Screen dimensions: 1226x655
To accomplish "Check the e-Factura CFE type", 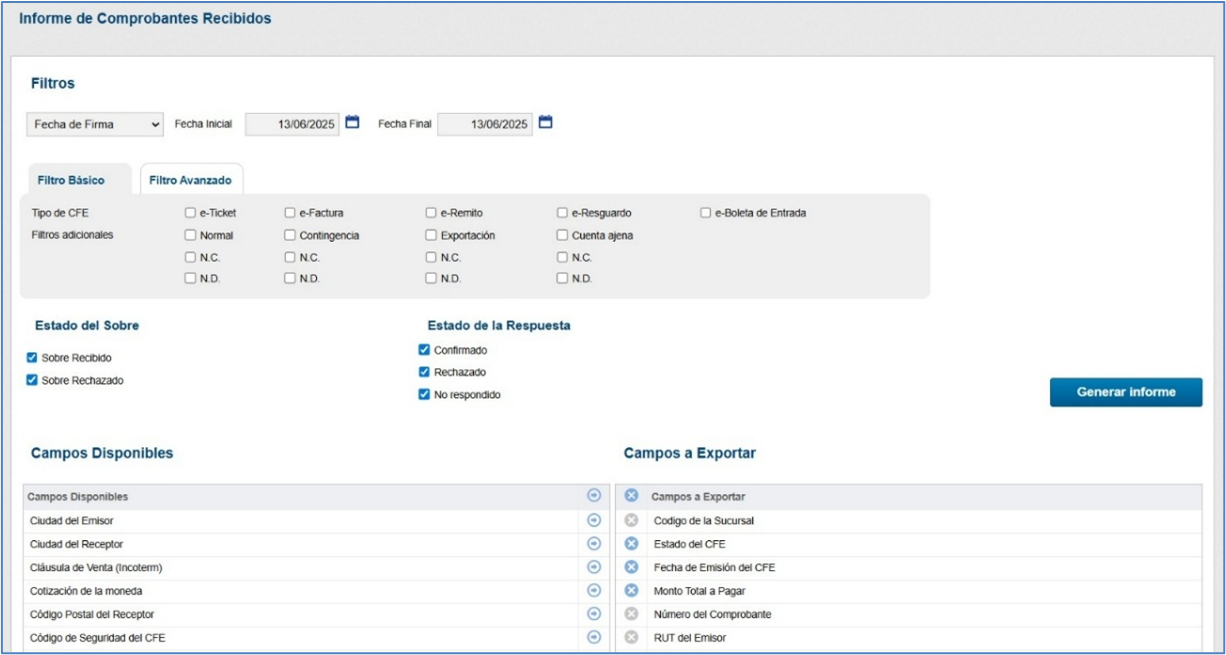I will click(x=290, y=213).
